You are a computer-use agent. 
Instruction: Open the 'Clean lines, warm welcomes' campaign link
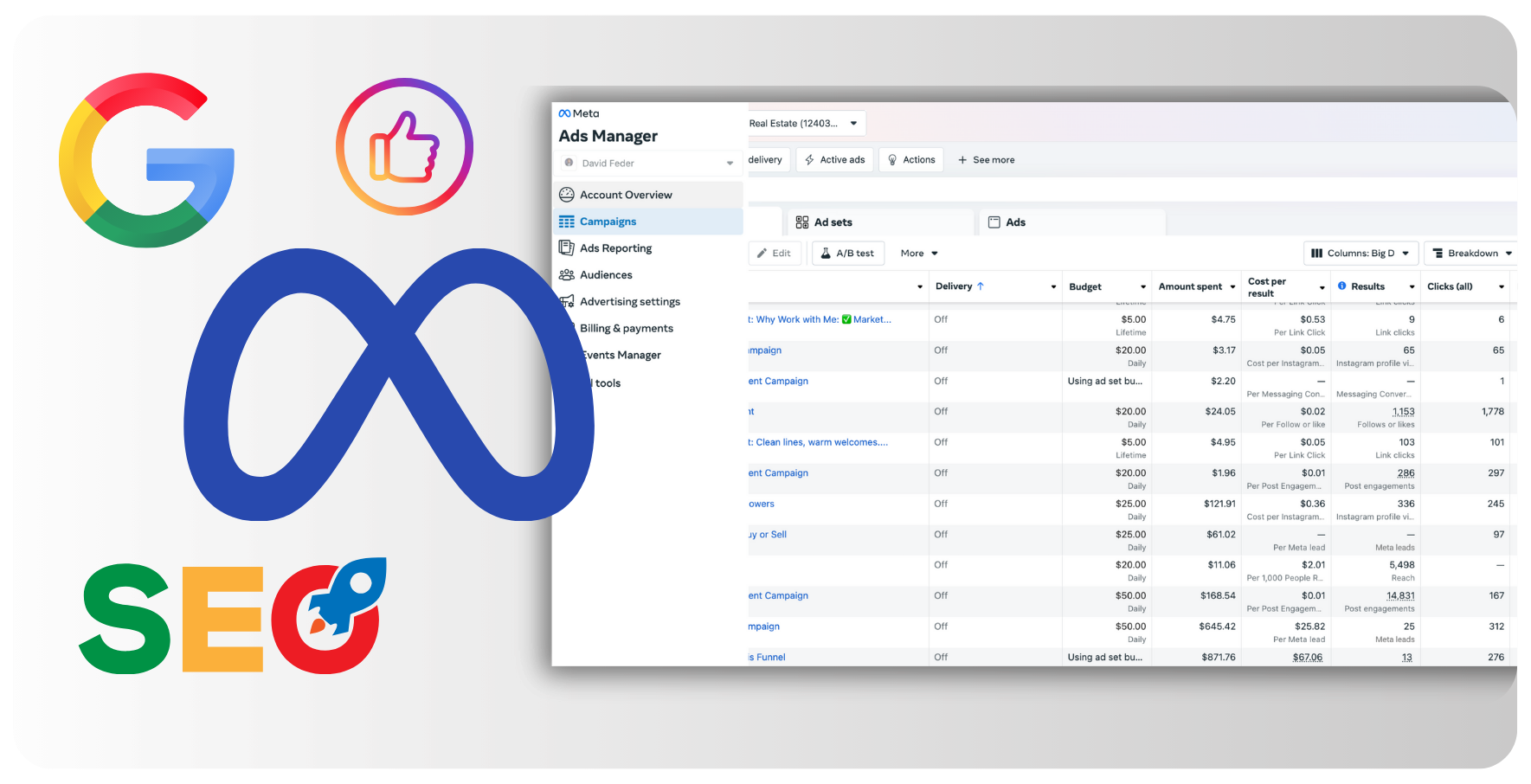[819, 442]
